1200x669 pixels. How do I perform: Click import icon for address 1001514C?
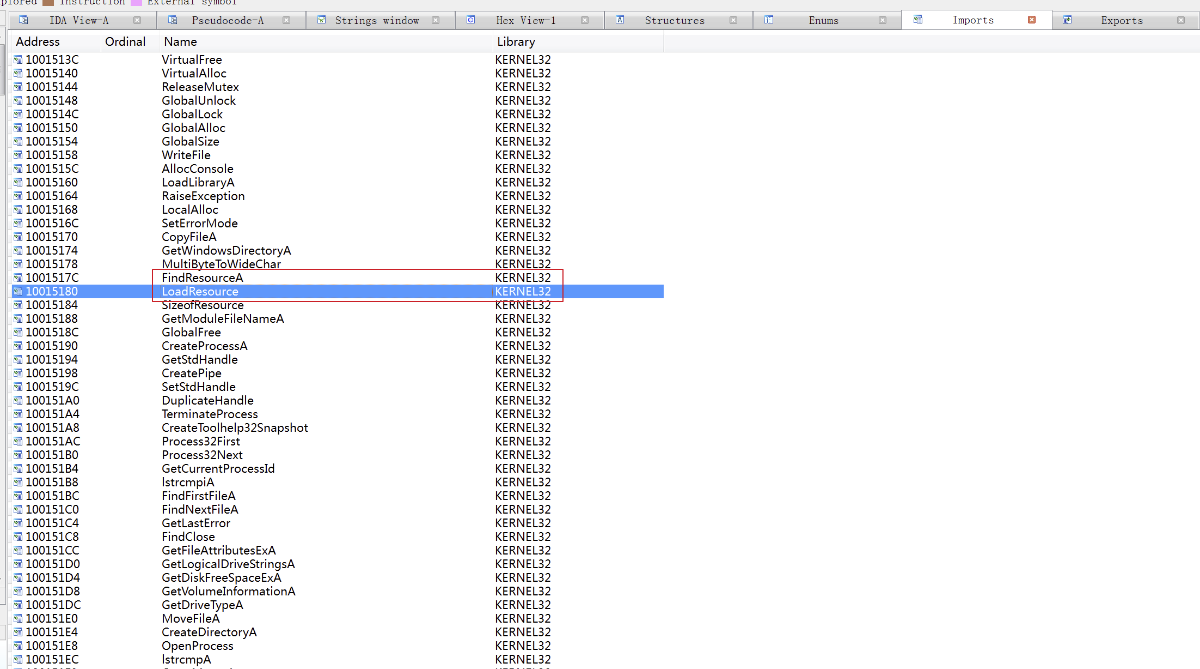[x=18, y=114]
